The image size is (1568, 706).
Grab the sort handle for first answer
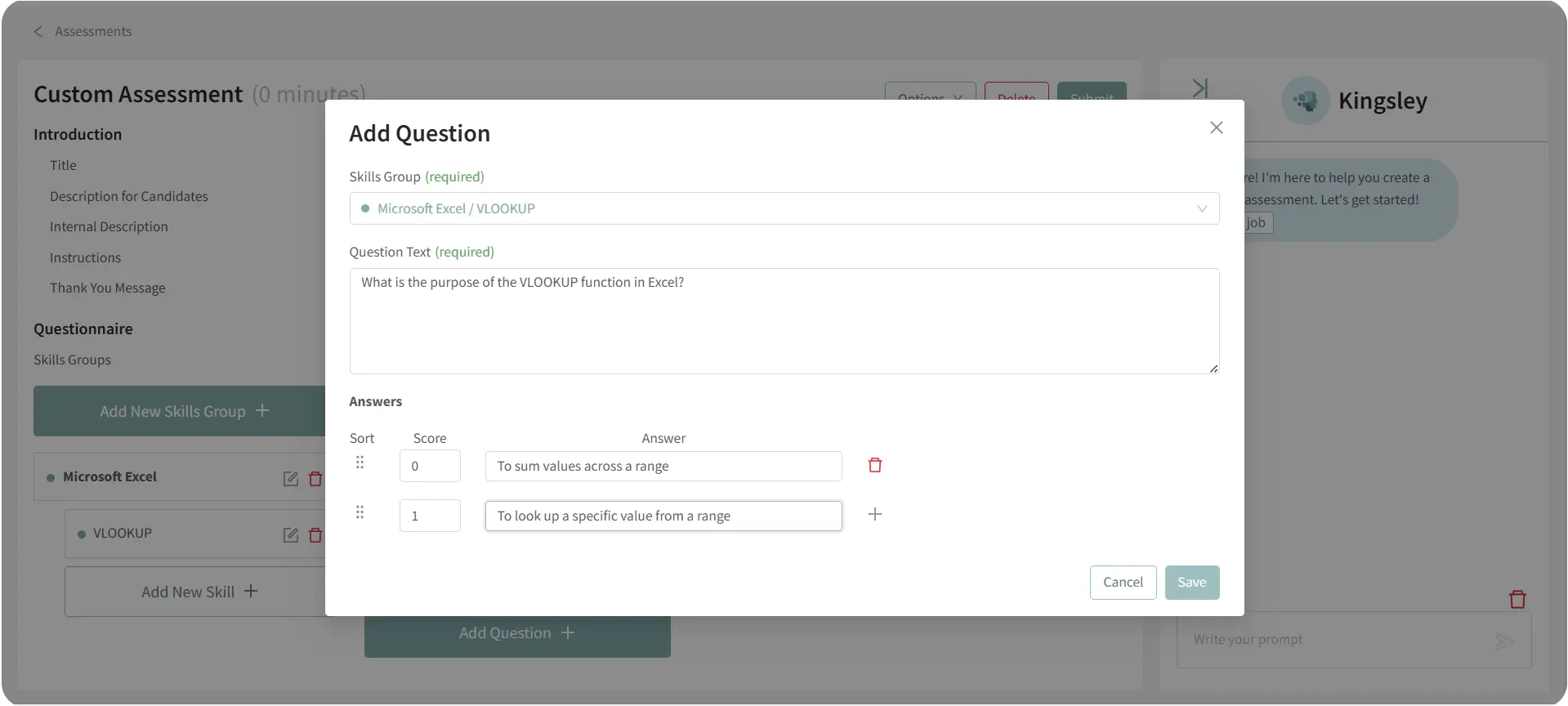[x=360, y=462]
